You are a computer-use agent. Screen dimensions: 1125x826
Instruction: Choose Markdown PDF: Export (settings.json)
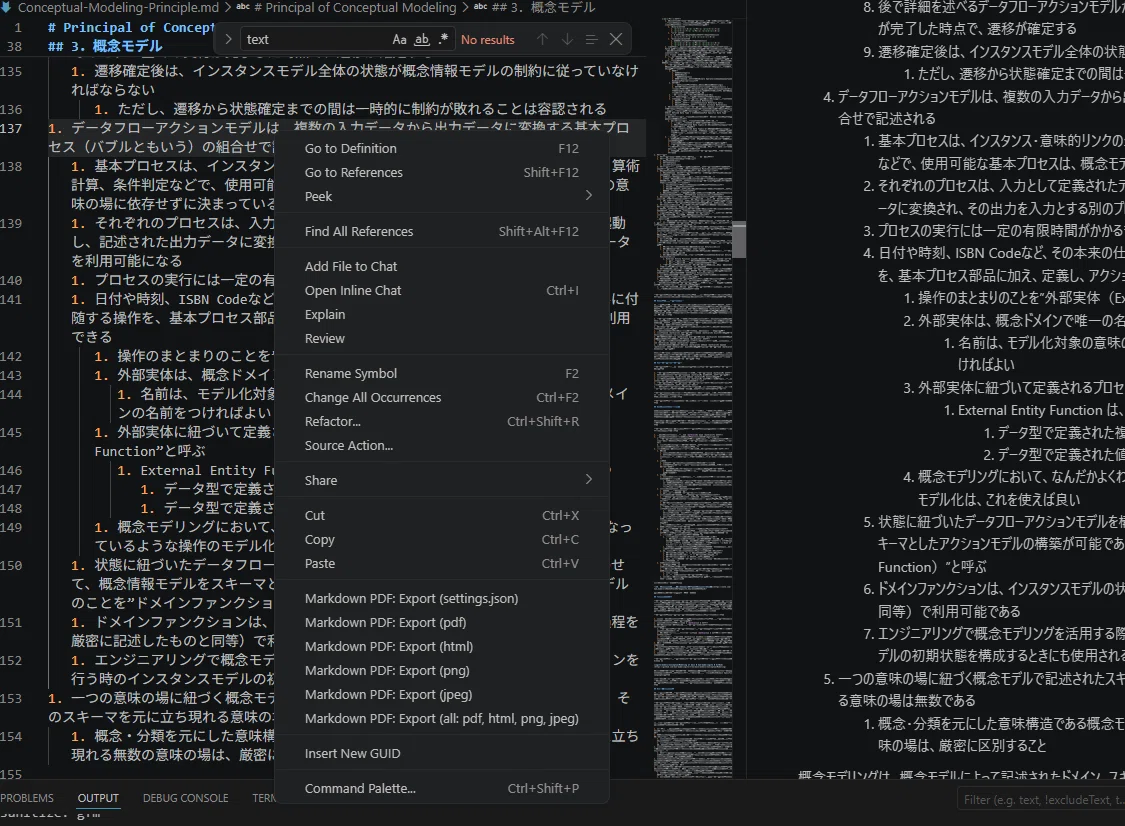pos(442,599)
